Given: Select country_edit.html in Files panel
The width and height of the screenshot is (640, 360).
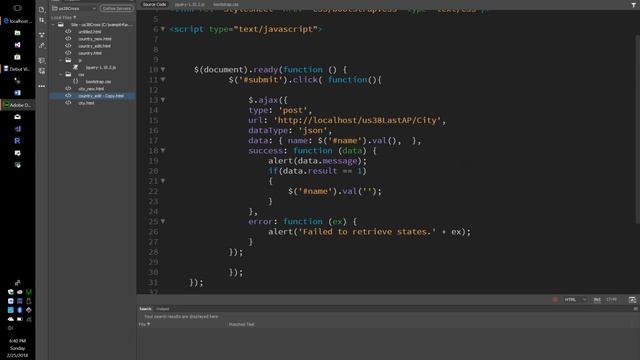Looking at the screenshot, I should click(x=94, y=46).
